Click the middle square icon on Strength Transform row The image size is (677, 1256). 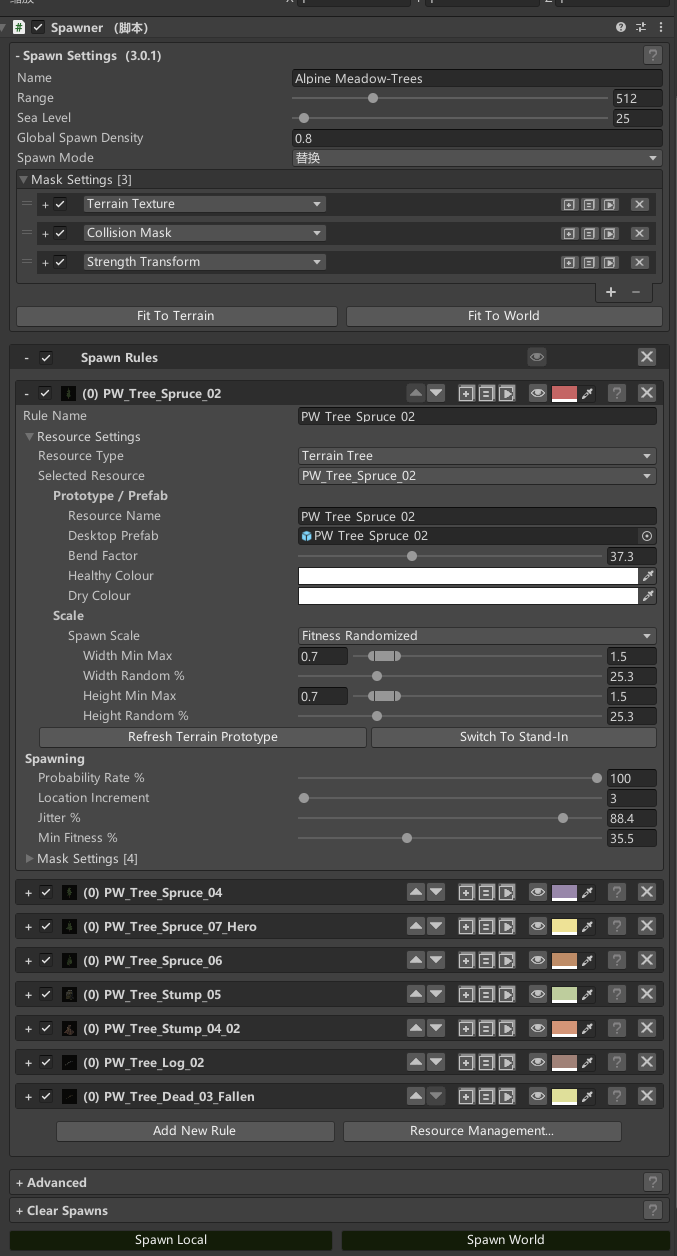pyautogui.click(x=589, y=262)
